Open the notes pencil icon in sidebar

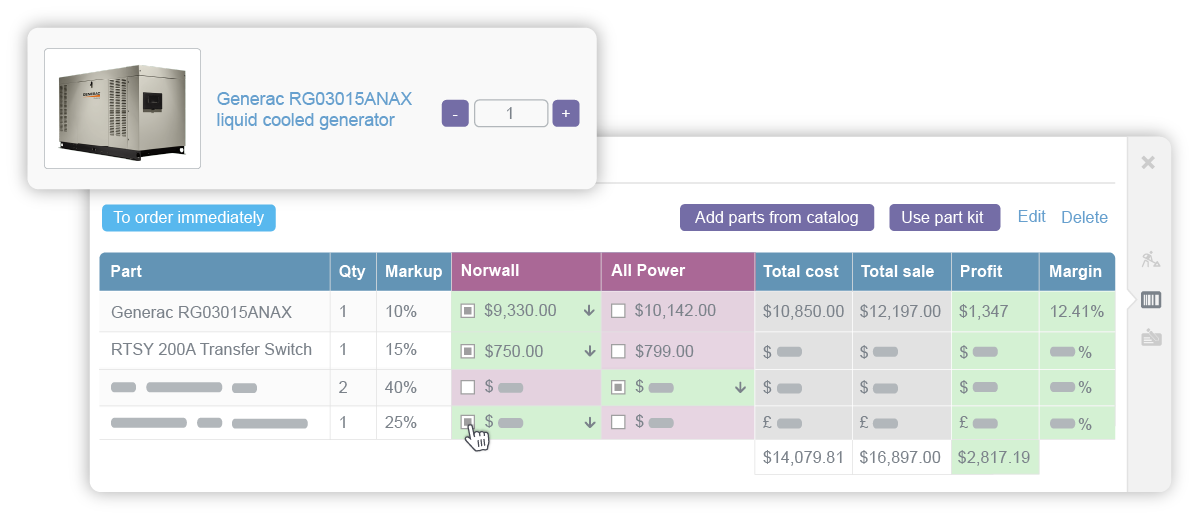[1150, 338]
